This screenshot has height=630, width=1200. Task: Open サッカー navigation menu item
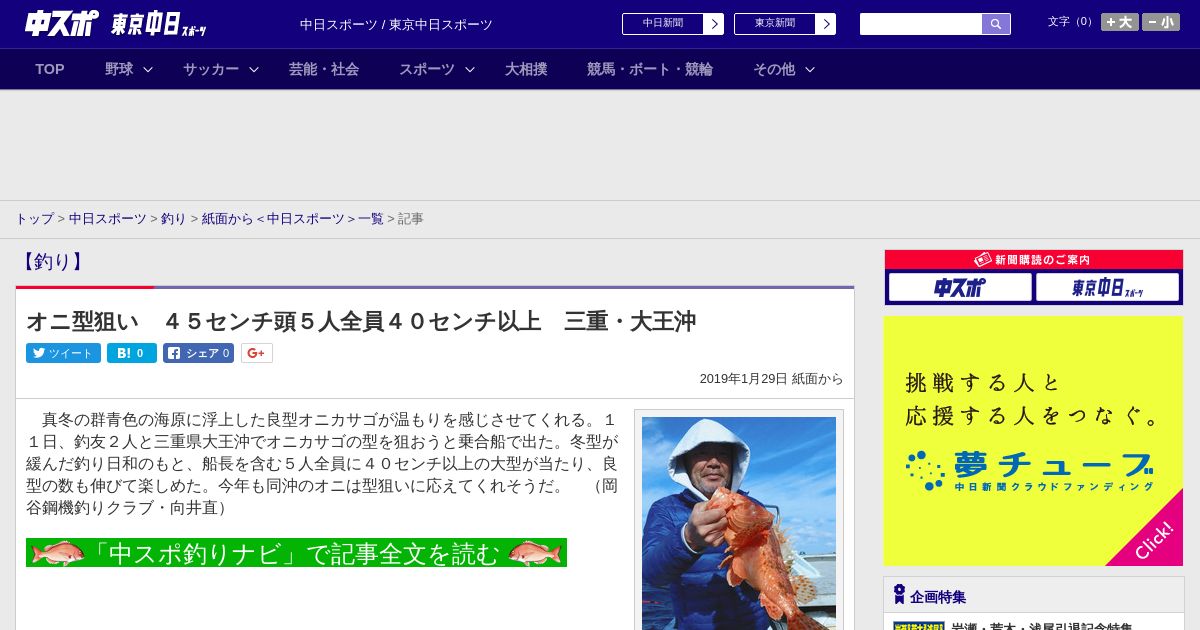pos(211,69)
